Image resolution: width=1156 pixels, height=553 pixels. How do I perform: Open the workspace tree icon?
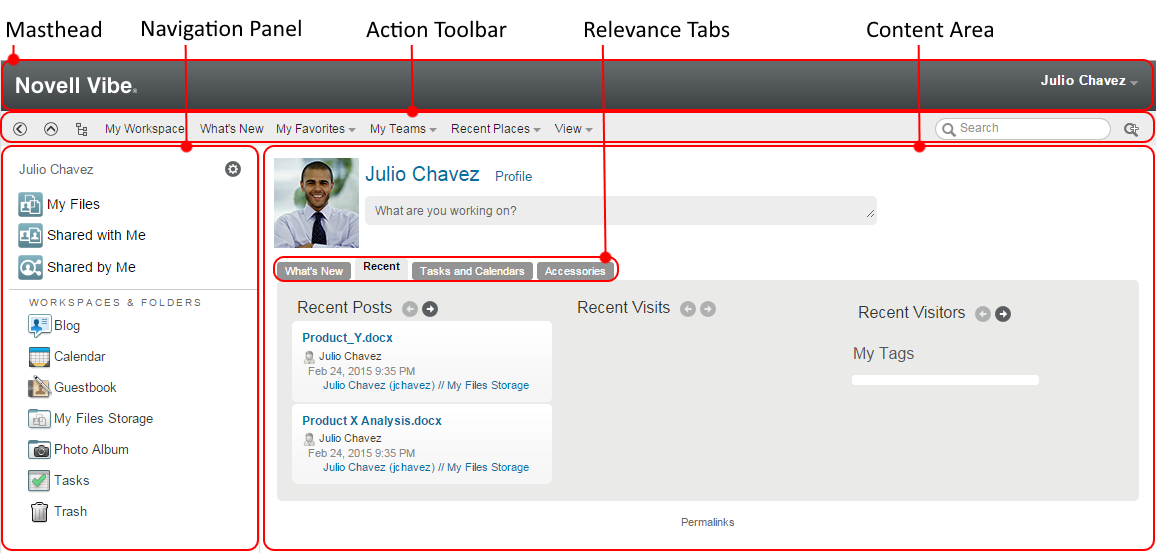82,129
